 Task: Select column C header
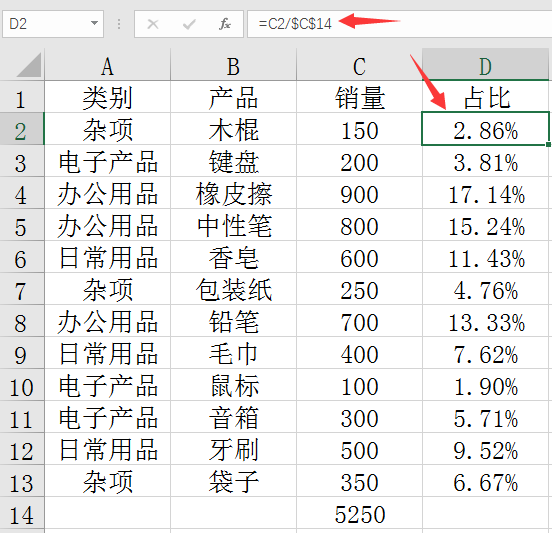click(359, 65)
